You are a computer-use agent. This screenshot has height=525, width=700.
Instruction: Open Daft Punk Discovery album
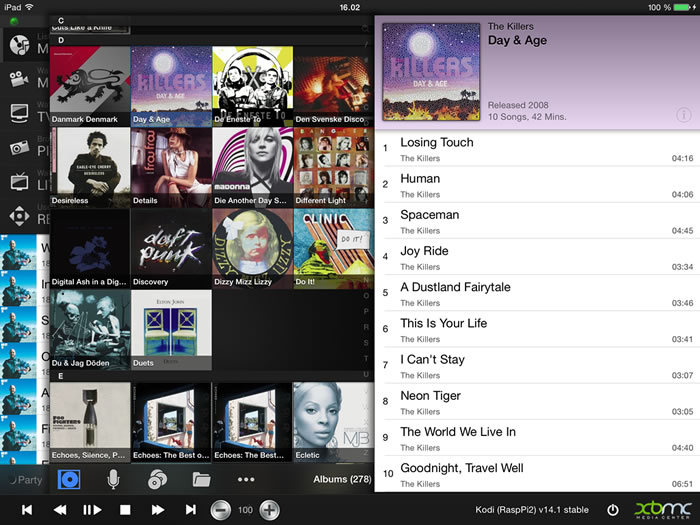171,249
